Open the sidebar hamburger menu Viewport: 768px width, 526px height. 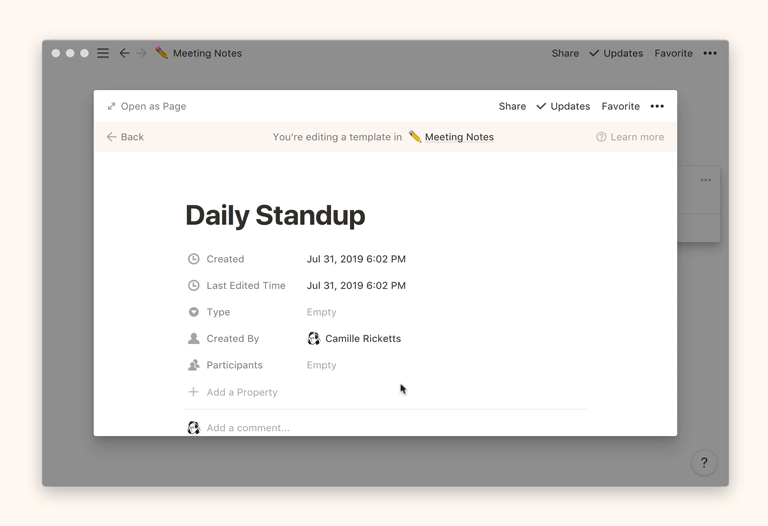coord(103,53)
